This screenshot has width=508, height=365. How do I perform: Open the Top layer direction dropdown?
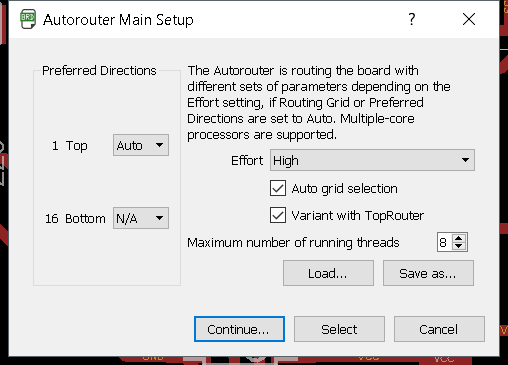point(141,145)
